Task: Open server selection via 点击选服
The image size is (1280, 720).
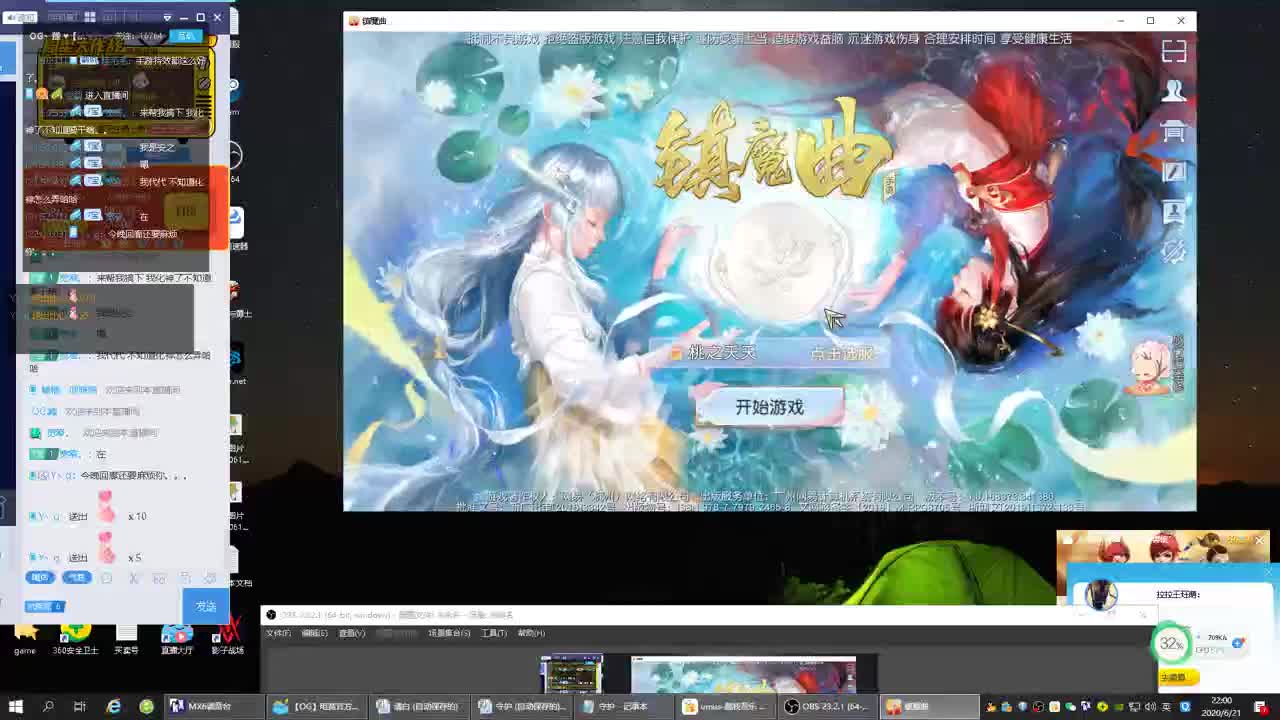Action: pos(842,353)
